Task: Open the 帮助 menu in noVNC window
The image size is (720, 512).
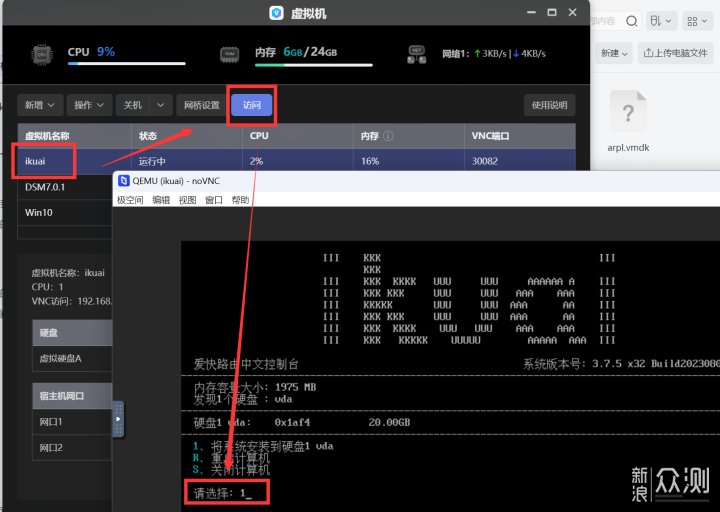Action: (240, 200)
